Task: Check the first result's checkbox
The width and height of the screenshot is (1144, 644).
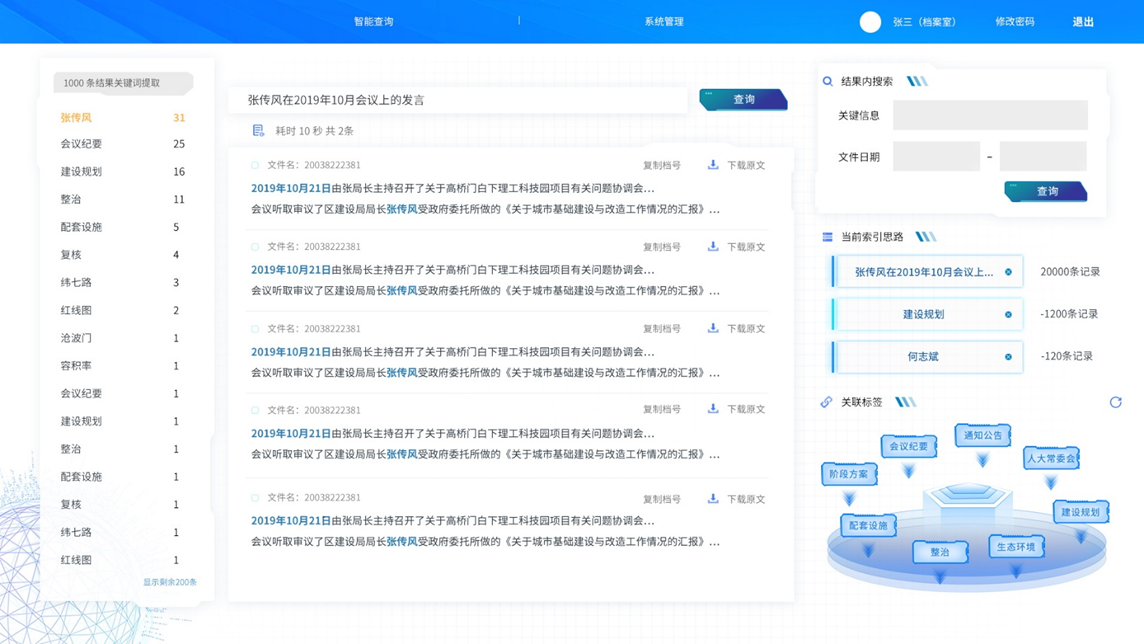Action: tap(255, 166)
